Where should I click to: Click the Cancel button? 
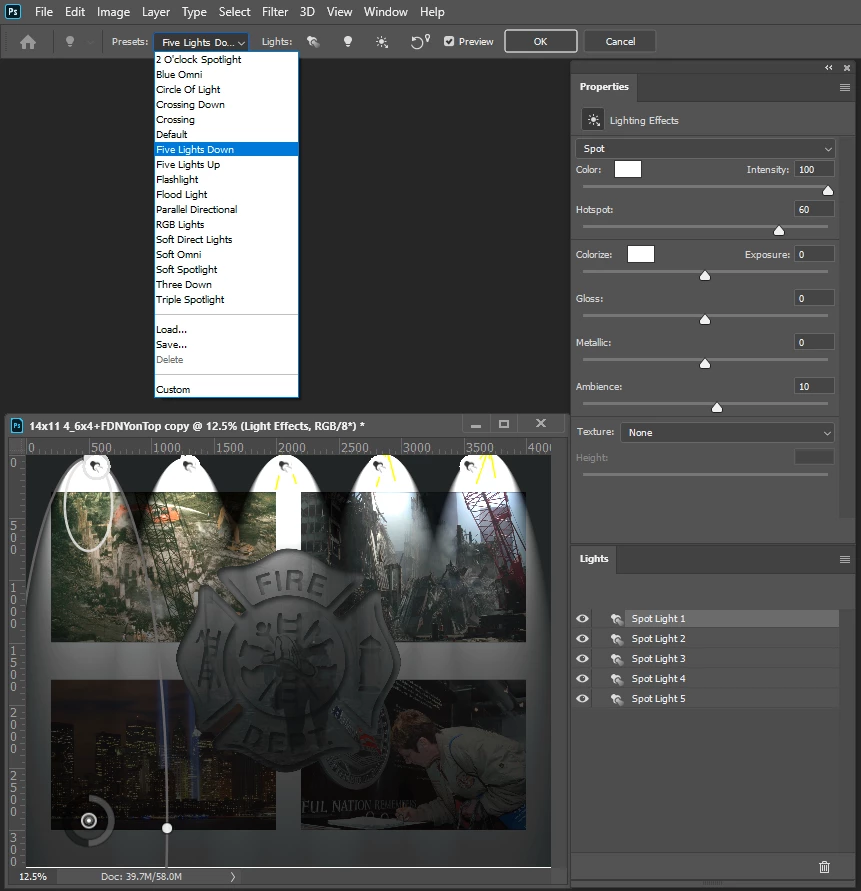tap(620, 41)
